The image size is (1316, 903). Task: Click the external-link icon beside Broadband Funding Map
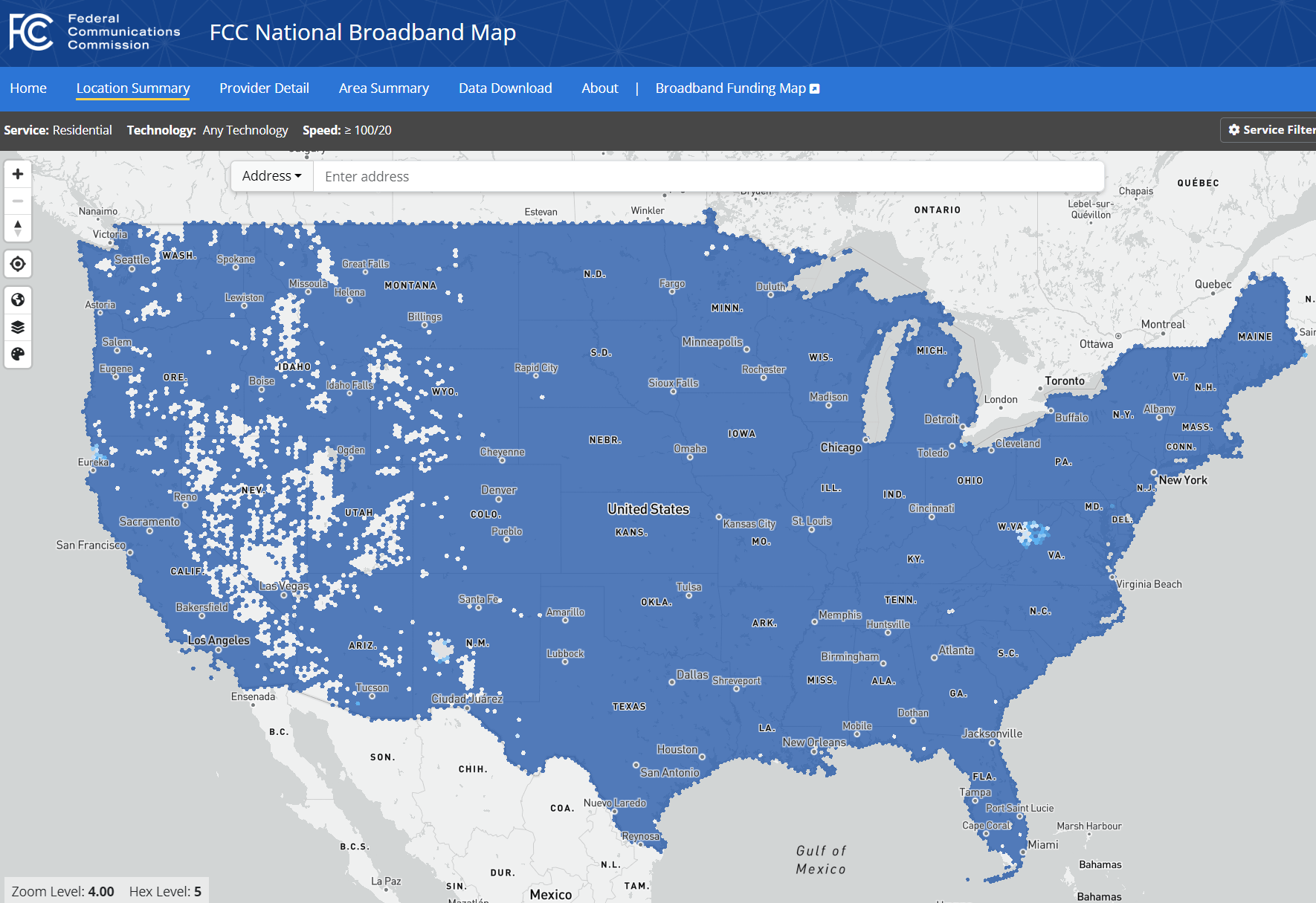coord(815,88)
